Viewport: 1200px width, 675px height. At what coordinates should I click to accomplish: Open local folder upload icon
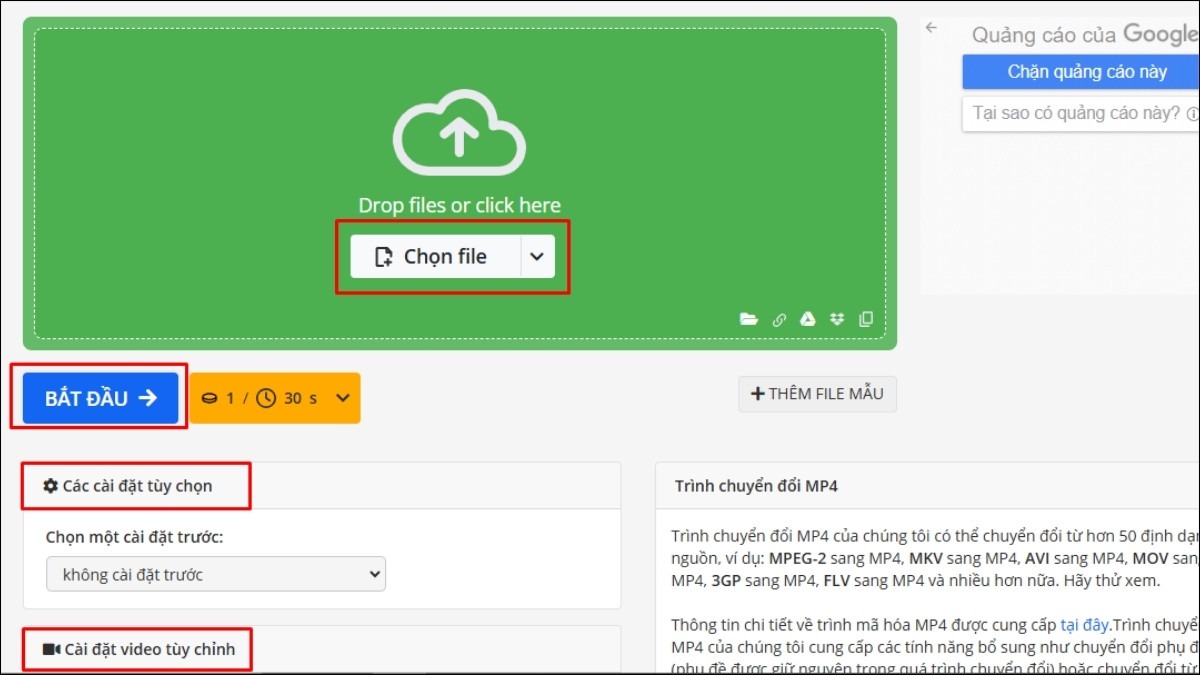[x=748, y=320]
